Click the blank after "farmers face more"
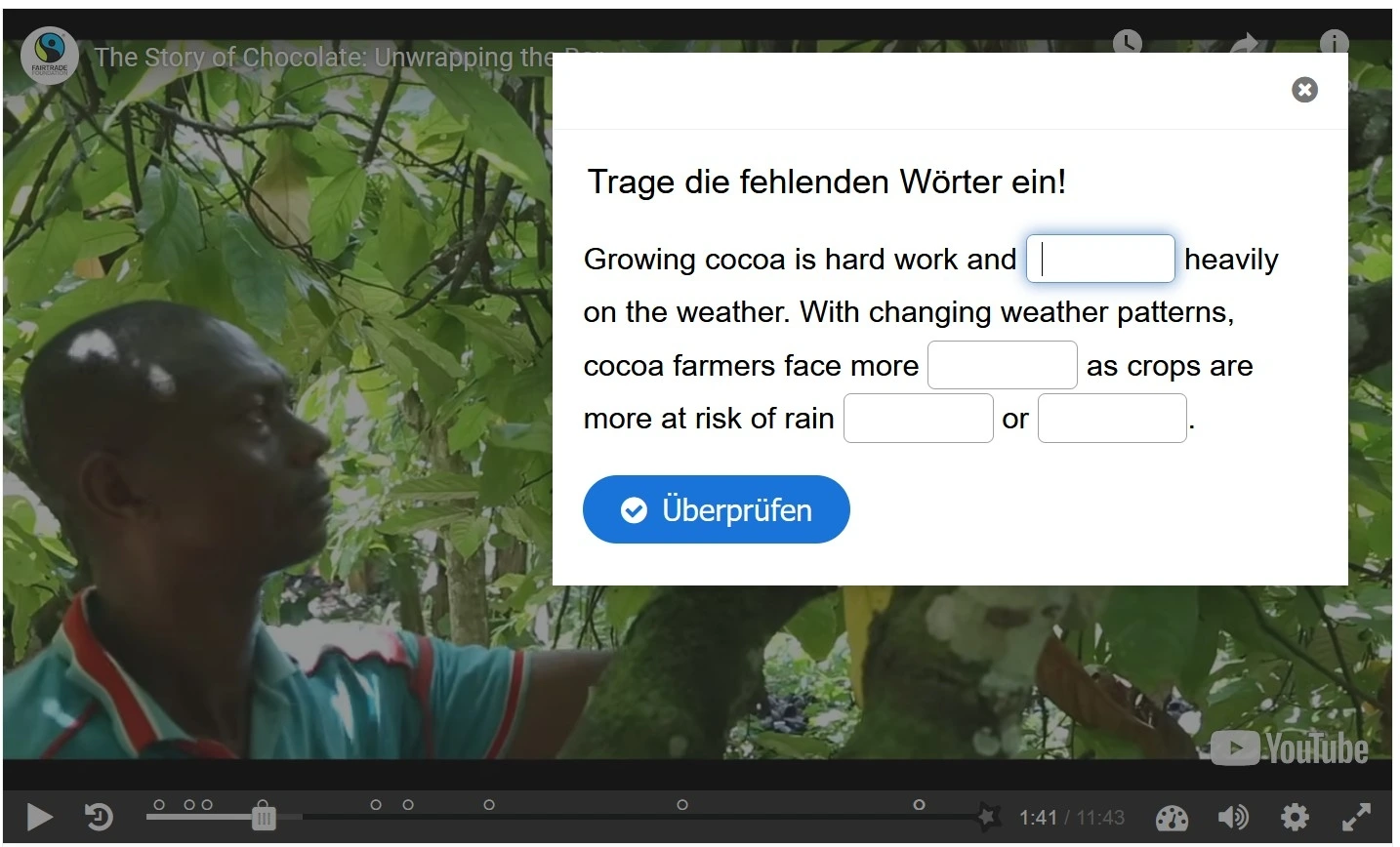1400x847 pixels. 1002,365
